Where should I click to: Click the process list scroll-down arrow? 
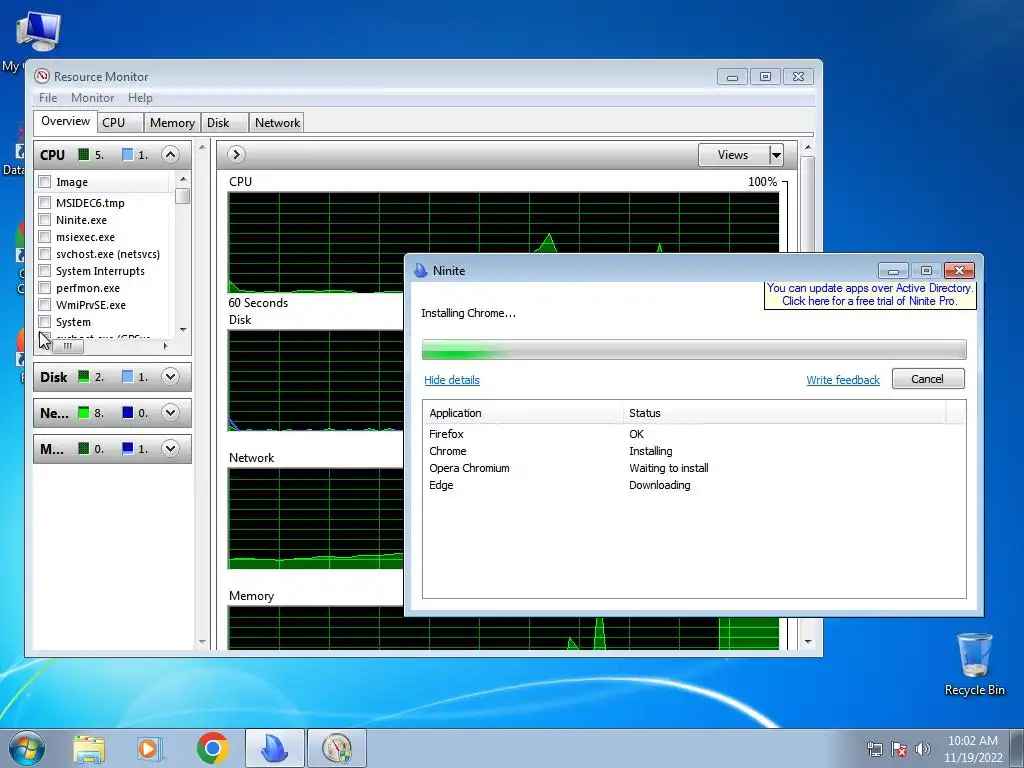183,330
